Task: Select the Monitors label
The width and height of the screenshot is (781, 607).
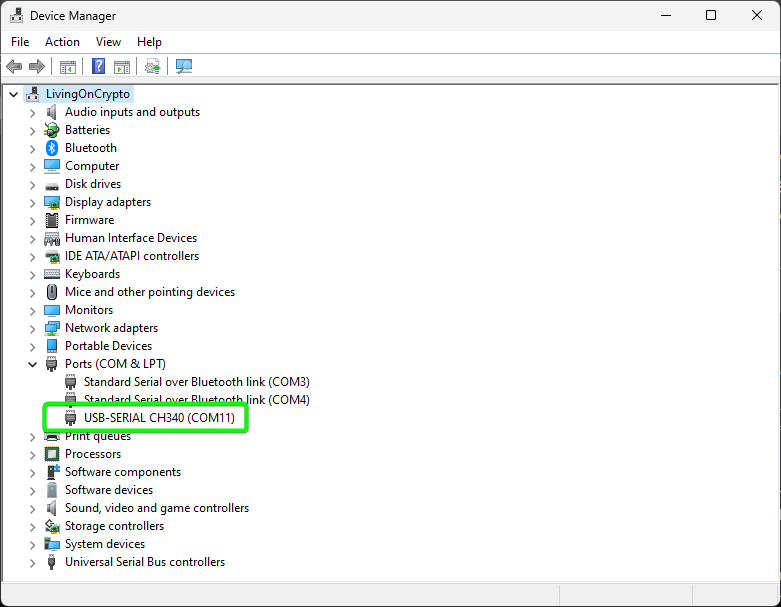Action: pyautogui.click(x=89, y=310)
